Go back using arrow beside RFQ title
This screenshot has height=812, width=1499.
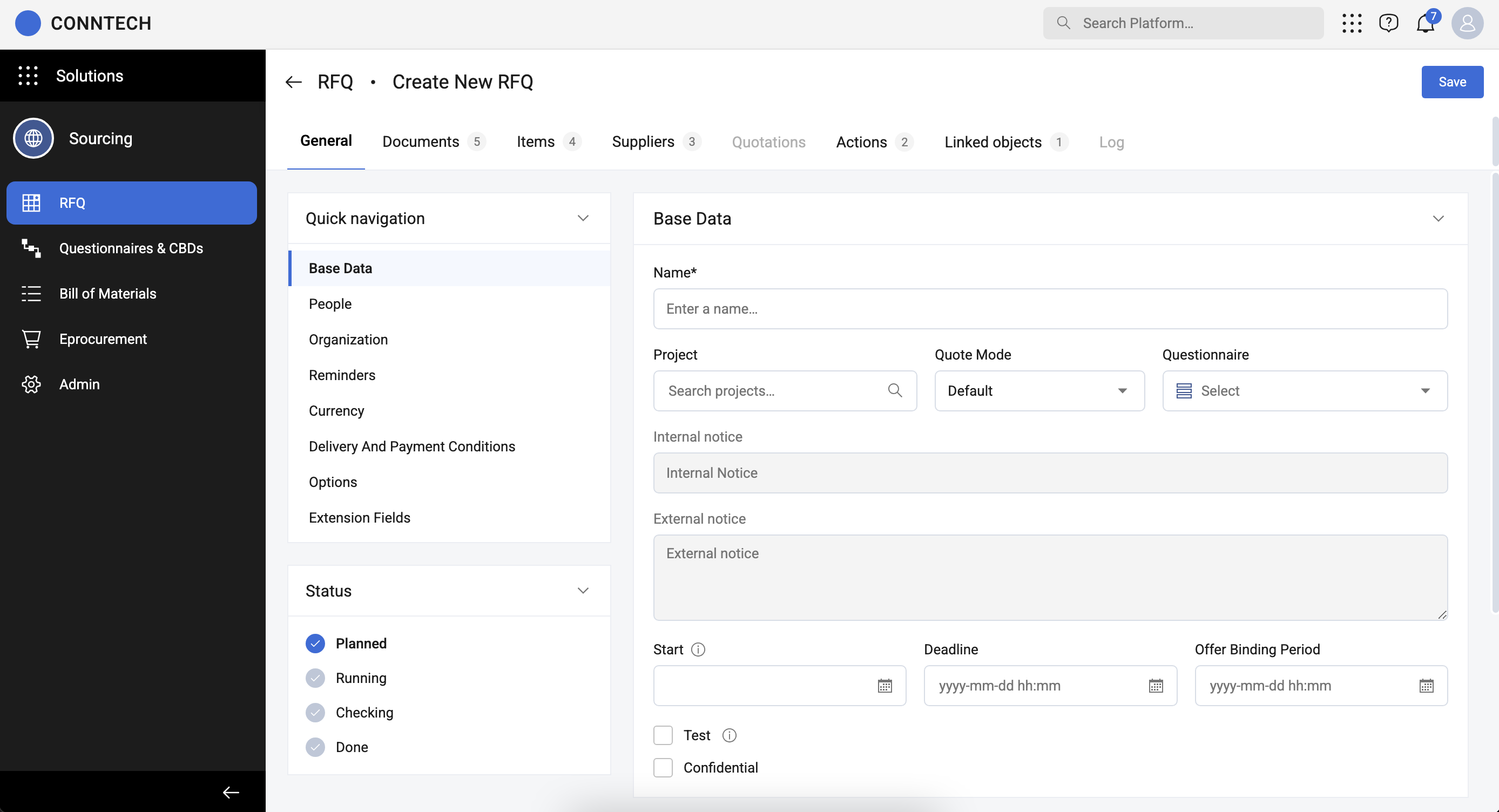[x=293, y=82]
